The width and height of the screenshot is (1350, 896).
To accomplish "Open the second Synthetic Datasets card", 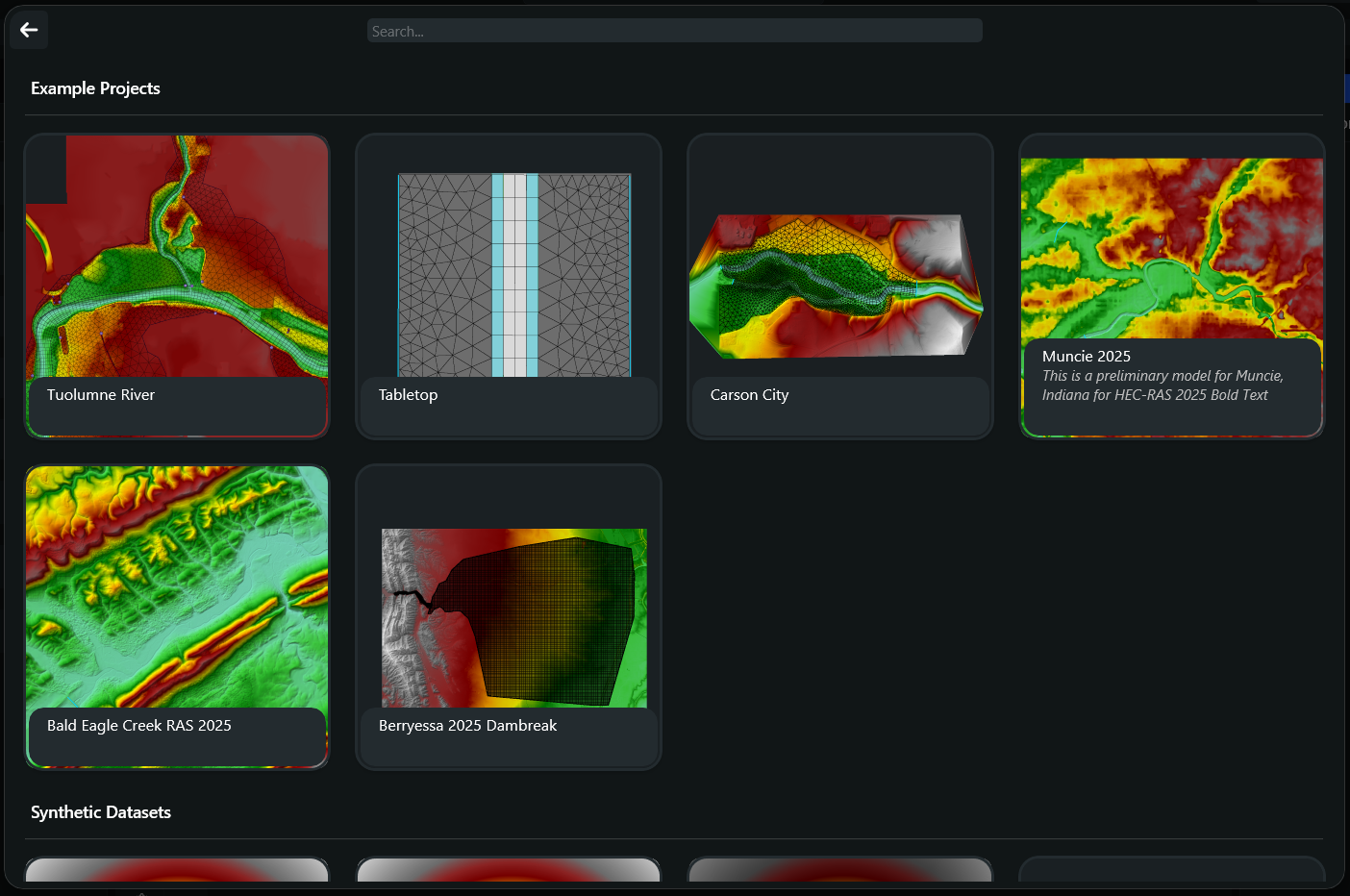I will (509, 870).
